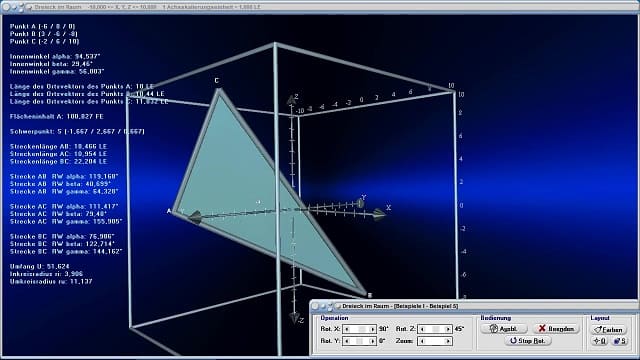
Task: Click the 'Streckenlänge BC' line
Action: (58, 162)
